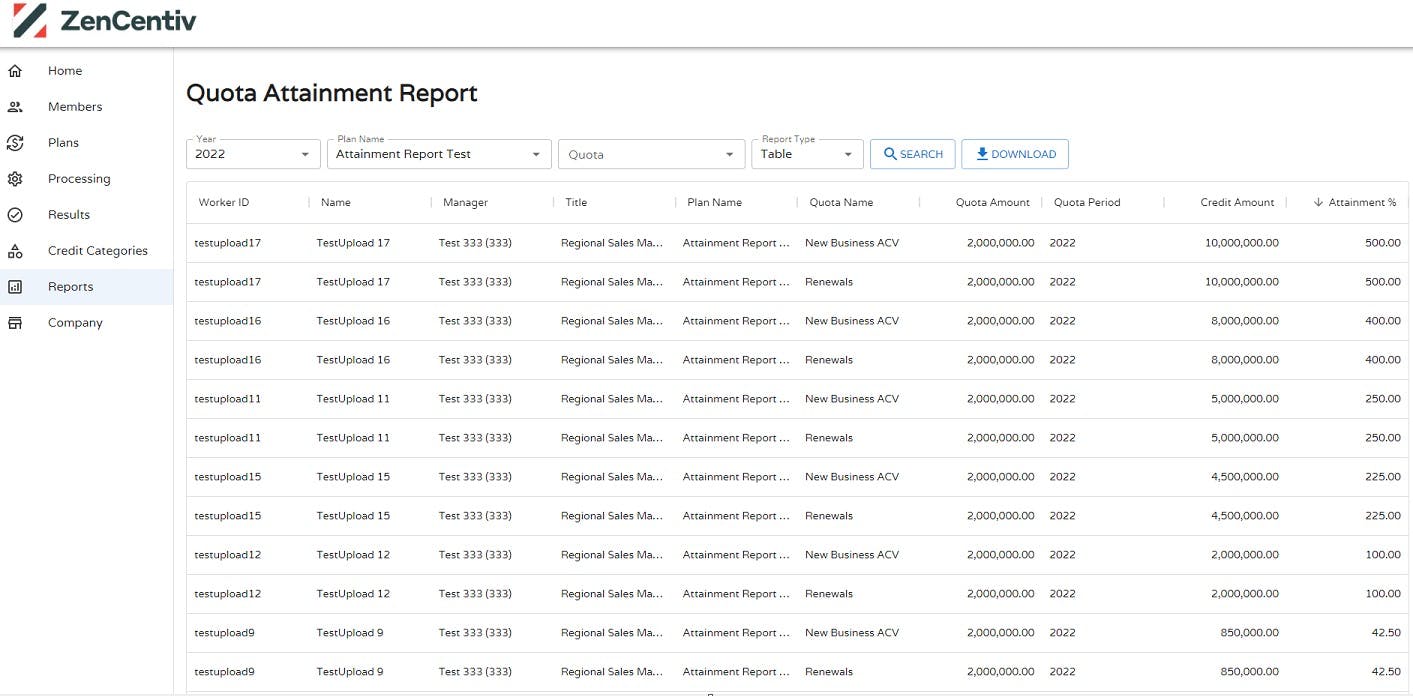This screenshot has width=1413, height=696.
Task: Go to Company settings page
Action: tap(86, 323)
